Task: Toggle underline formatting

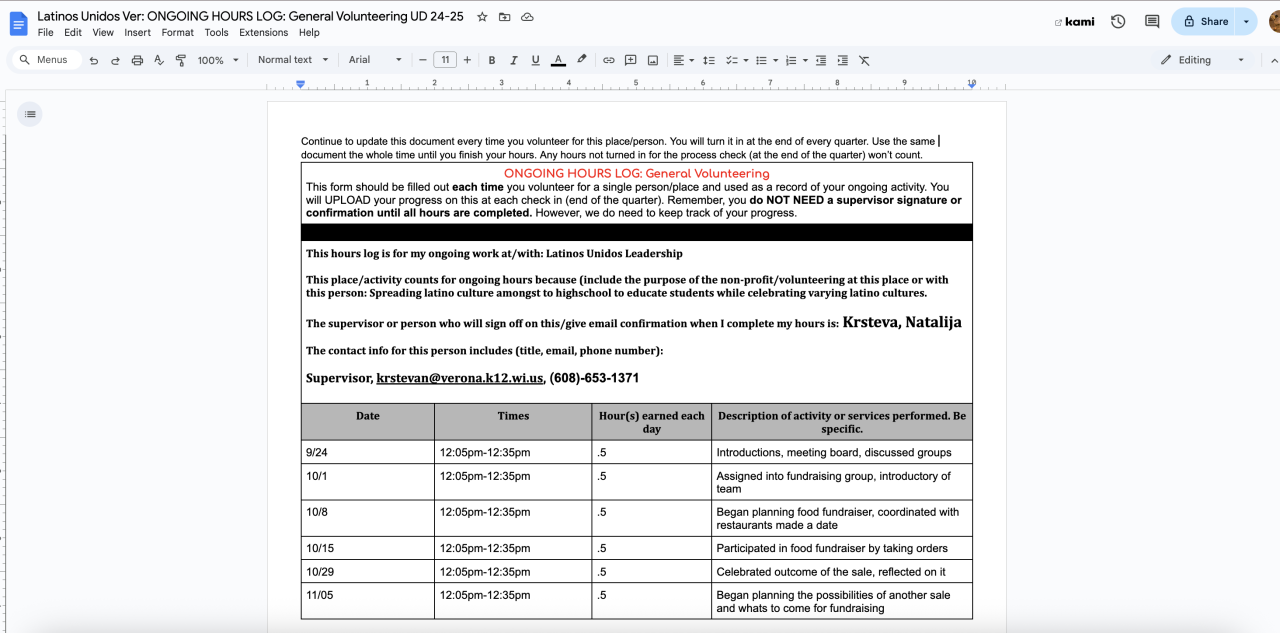Action: [536, 60]
